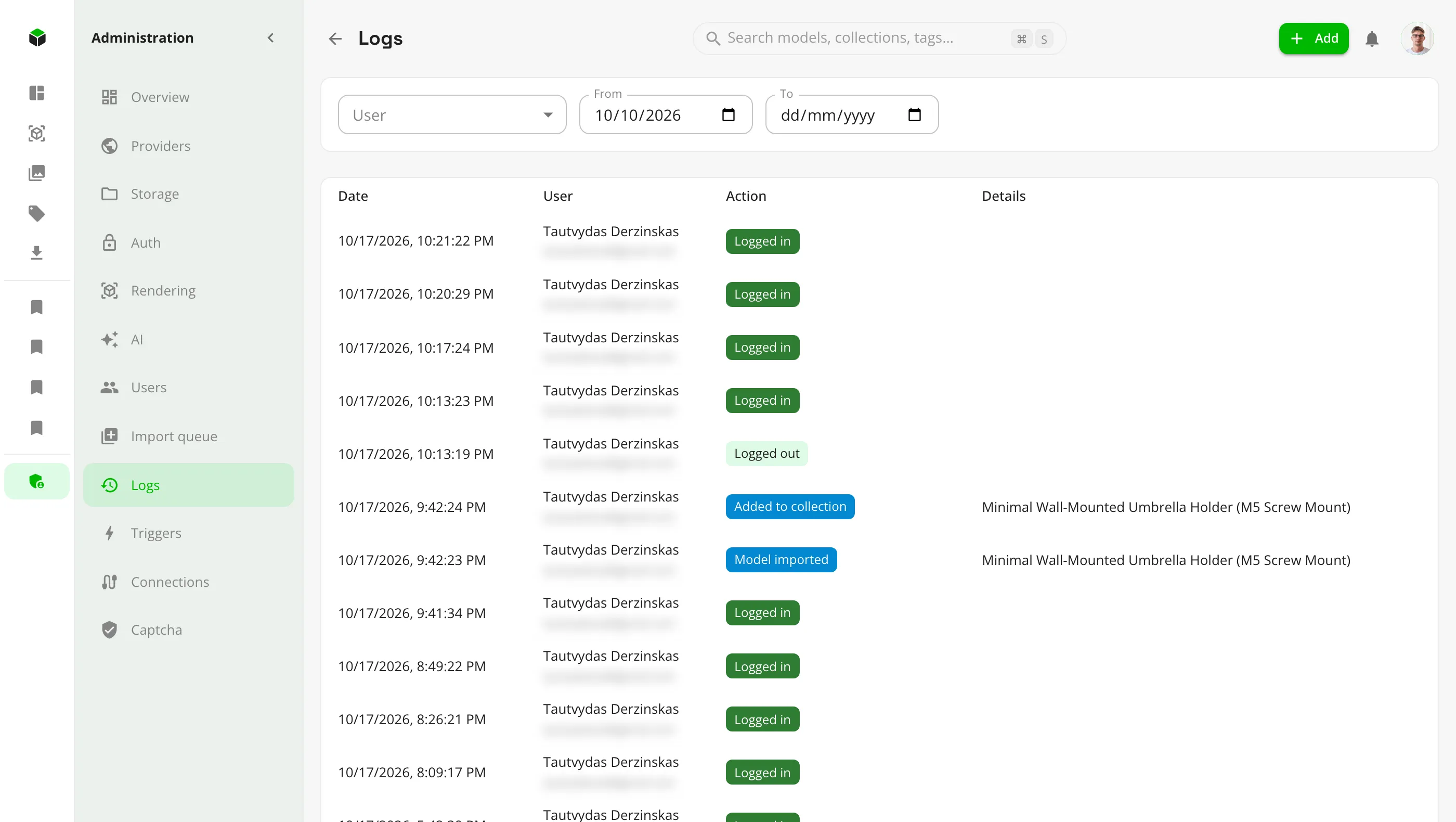Open the Users admin page
Screen dimensions: 1456x822
[x=189, y=388]
